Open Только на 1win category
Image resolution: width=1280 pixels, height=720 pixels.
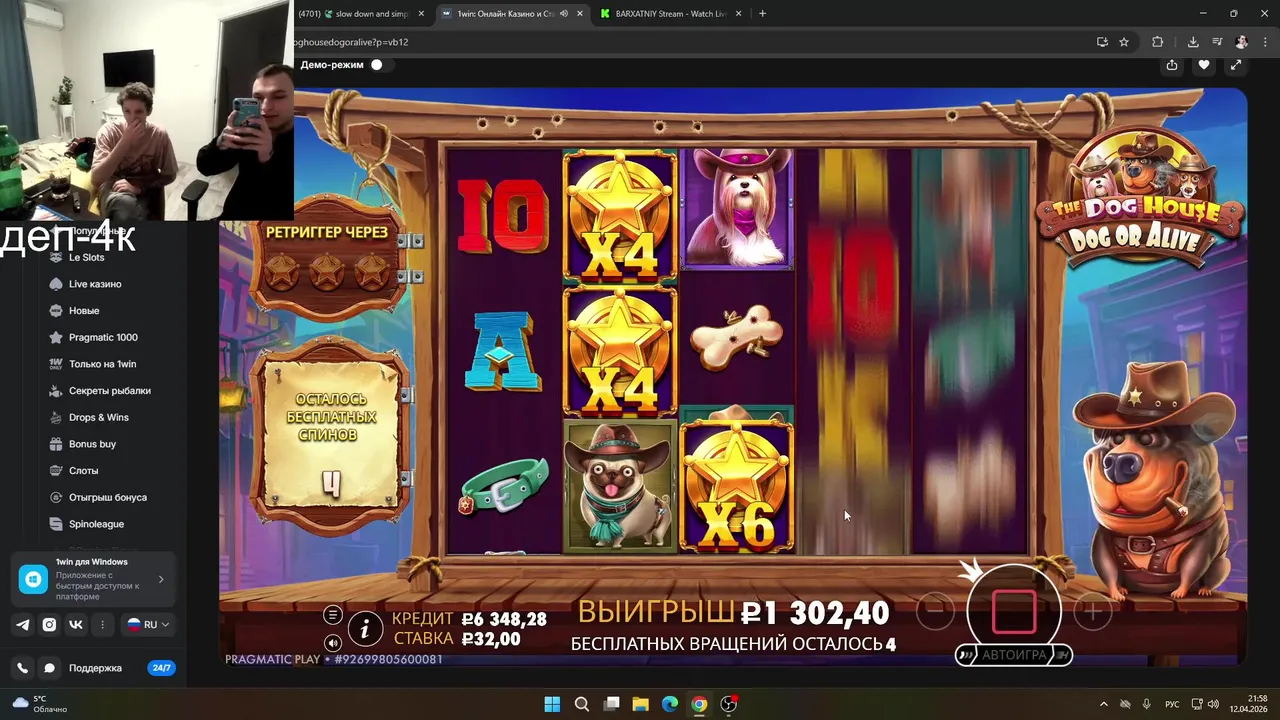pyautogui.click(x=102, y=364)
